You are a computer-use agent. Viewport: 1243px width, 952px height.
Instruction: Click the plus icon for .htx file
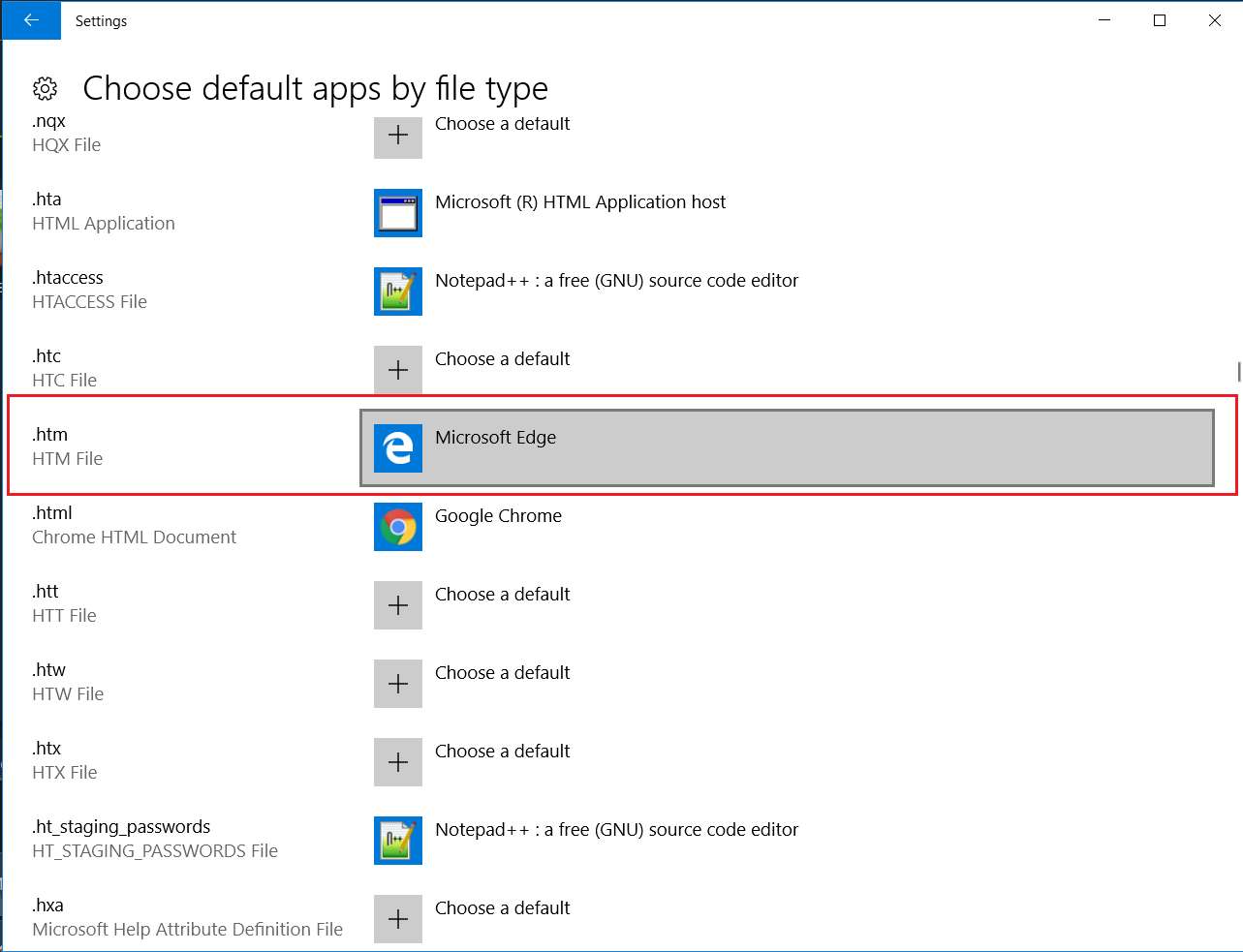(398, 762)
